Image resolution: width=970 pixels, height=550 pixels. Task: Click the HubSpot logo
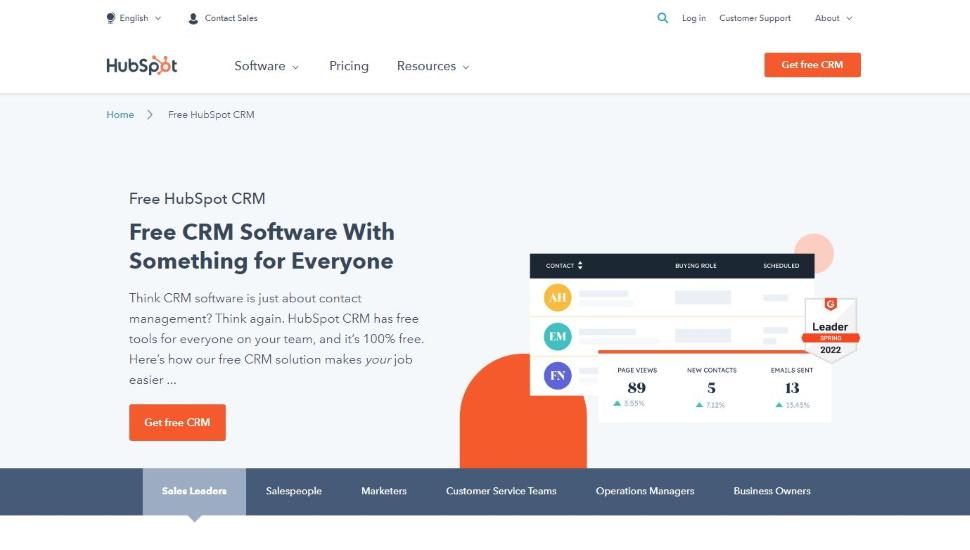(x=142, y=65)
